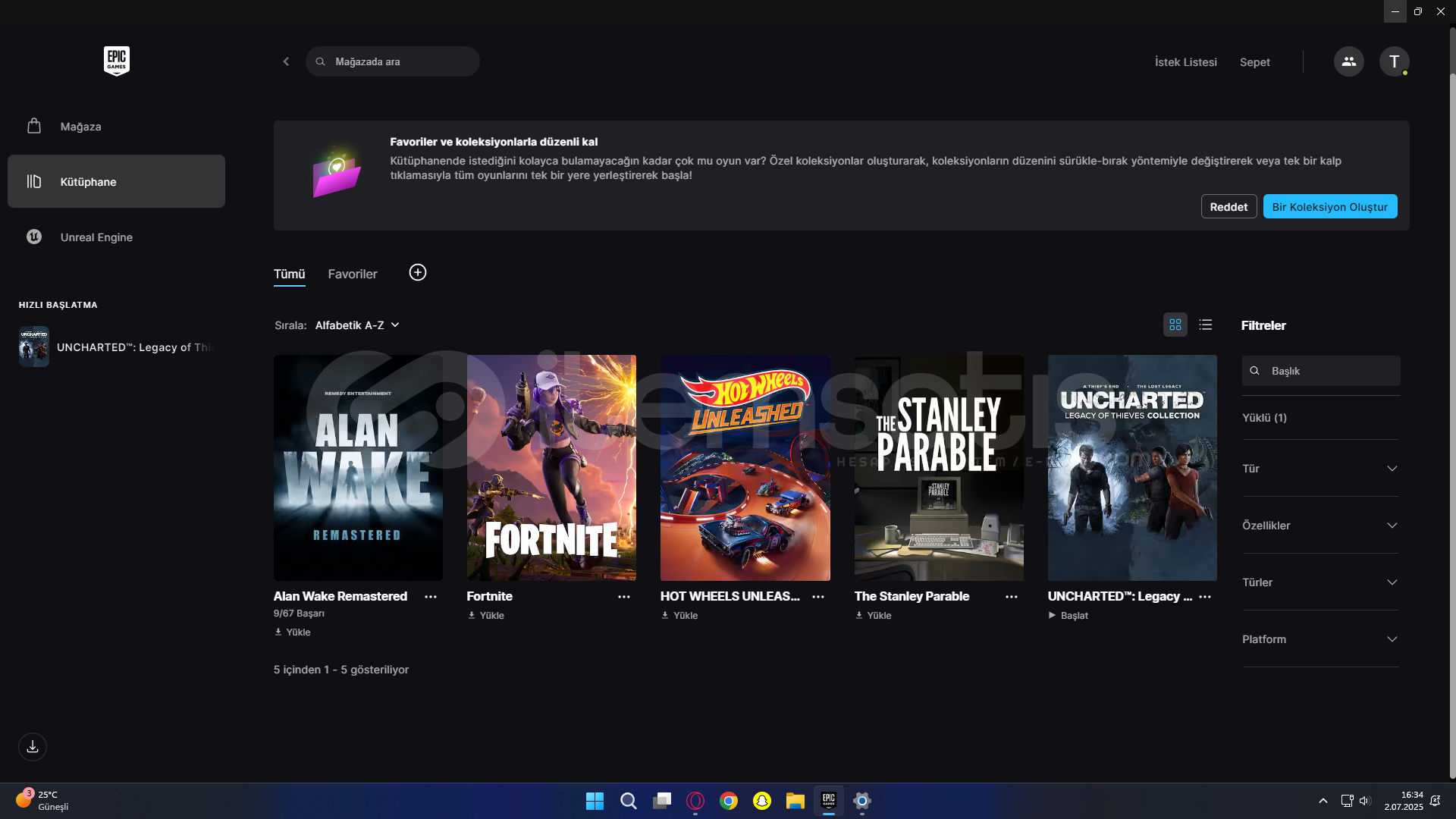The width and height of the screenshot is (1456, 819).
Task: Select Kütüphane in the sidebar
Action: coord(116,181)
